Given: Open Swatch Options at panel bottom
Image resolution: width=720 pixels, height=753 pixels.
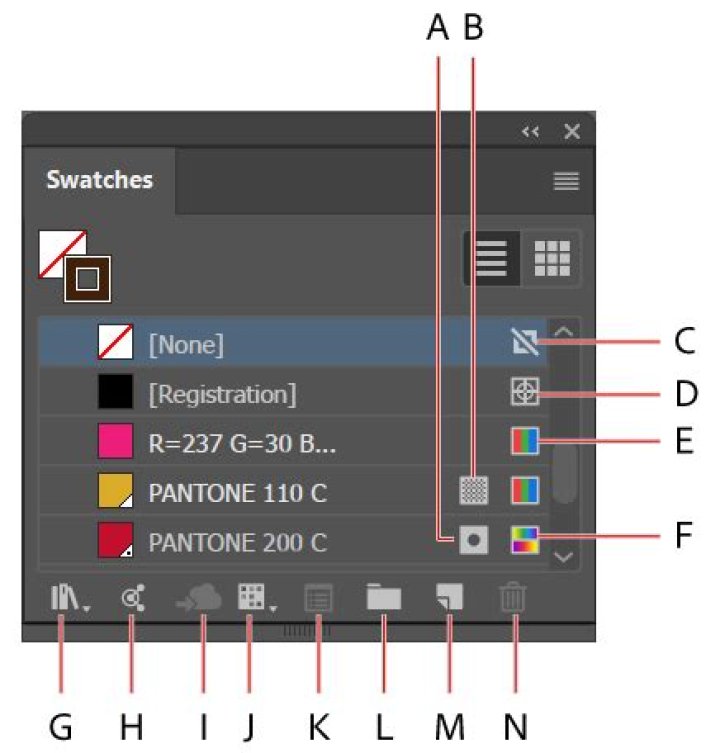Looking at the screenshot, I should [318, 599].
